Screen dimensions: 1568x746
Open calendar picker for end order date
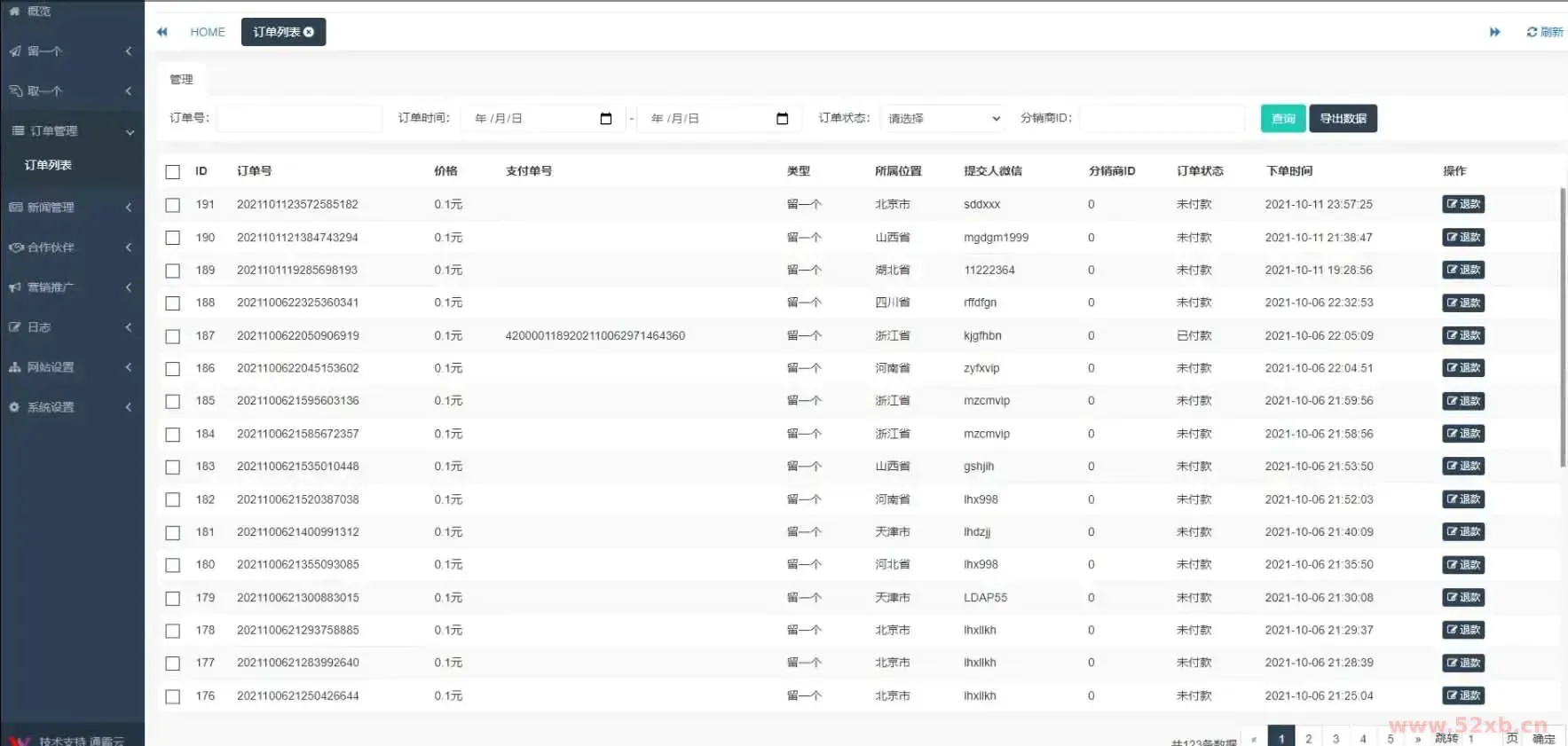[x=782, y=119]
